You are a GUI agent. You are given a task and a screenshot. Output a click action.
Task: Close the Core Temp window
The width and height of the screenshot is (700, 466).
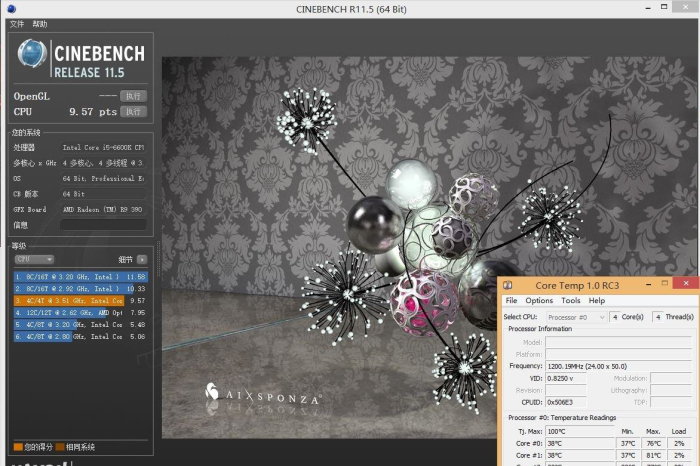pyautogui.click(x=686, y=285)
